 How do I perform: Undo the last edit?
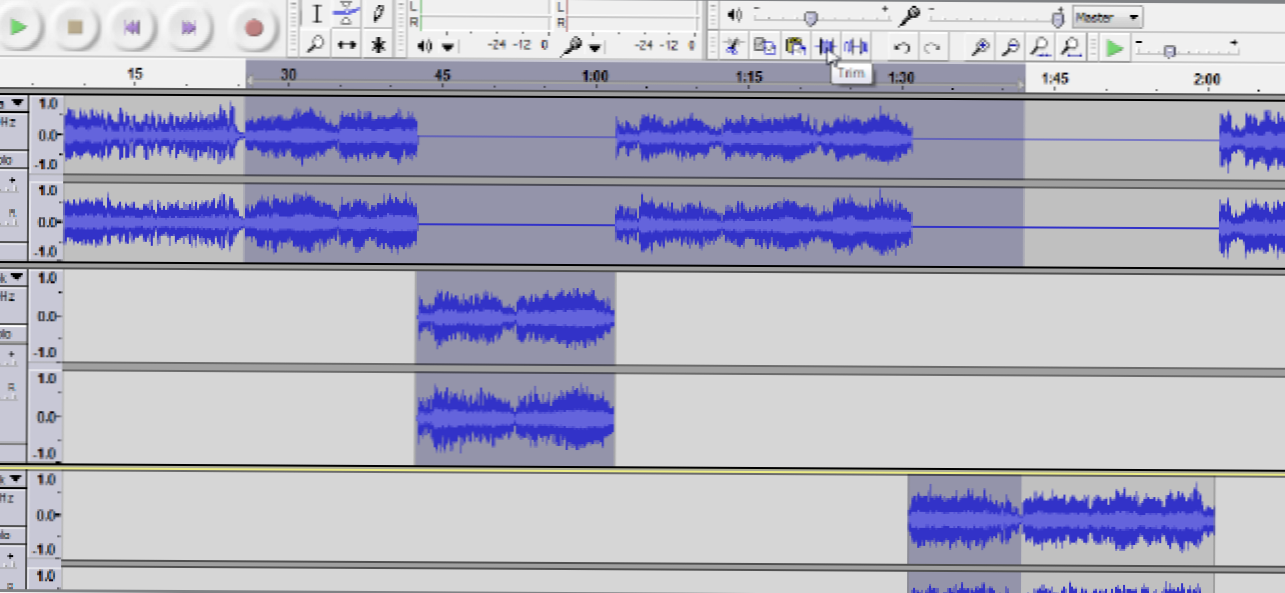click(902, 47)
